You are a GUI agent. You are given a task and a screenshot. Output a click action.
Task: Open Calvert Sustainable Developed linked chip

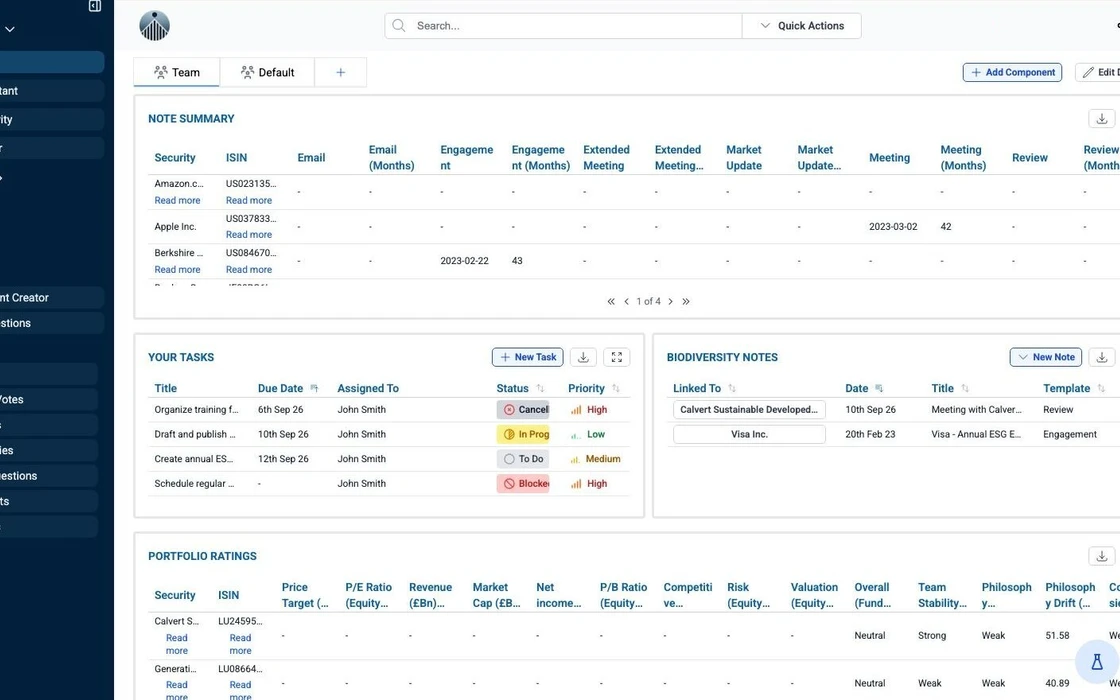click(749, 410)
